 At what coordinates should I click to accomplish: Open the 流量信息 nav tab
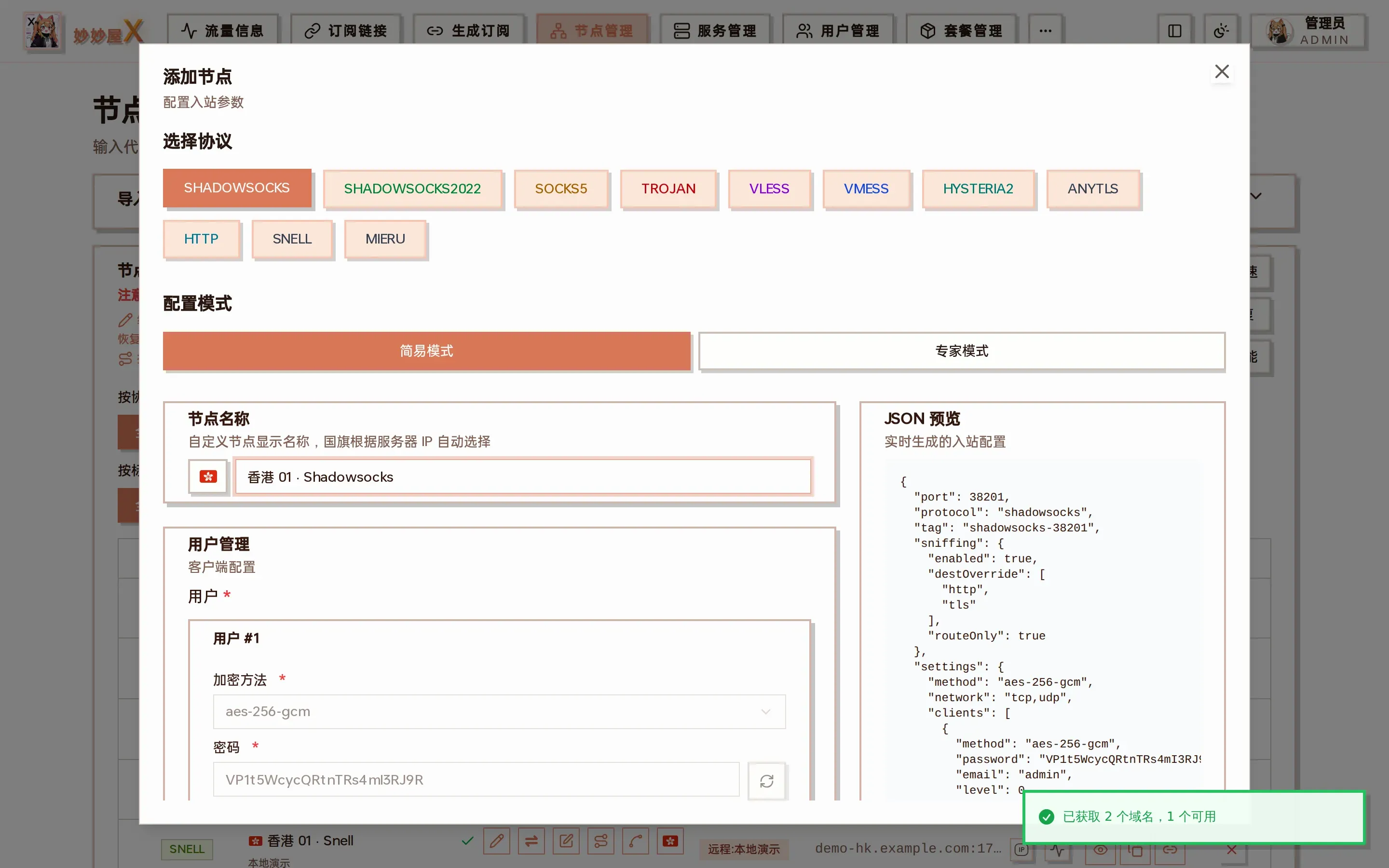[x=223, y=31]
